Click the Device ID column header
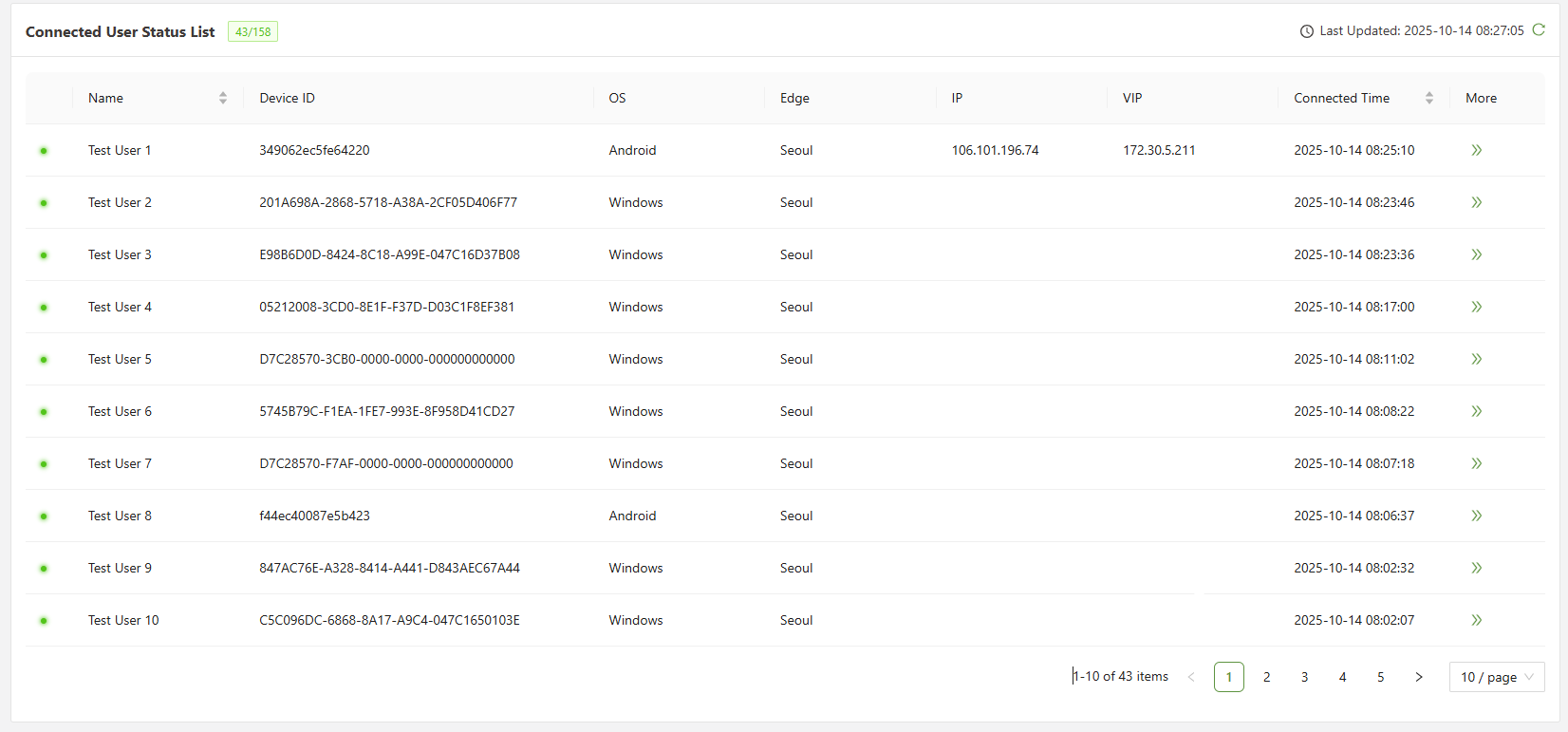1568x732 pixels. (288, 98)
